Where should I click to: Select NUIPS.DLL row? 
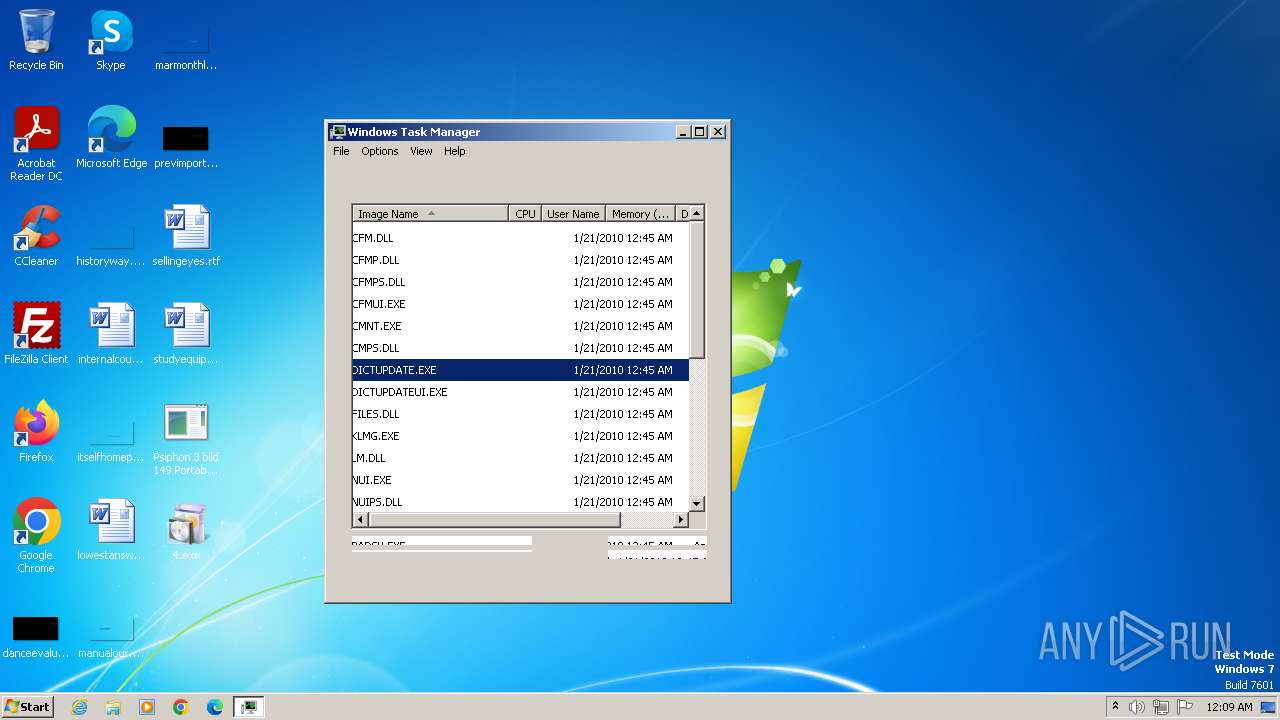pyautogui.click(x=520, y=502)
